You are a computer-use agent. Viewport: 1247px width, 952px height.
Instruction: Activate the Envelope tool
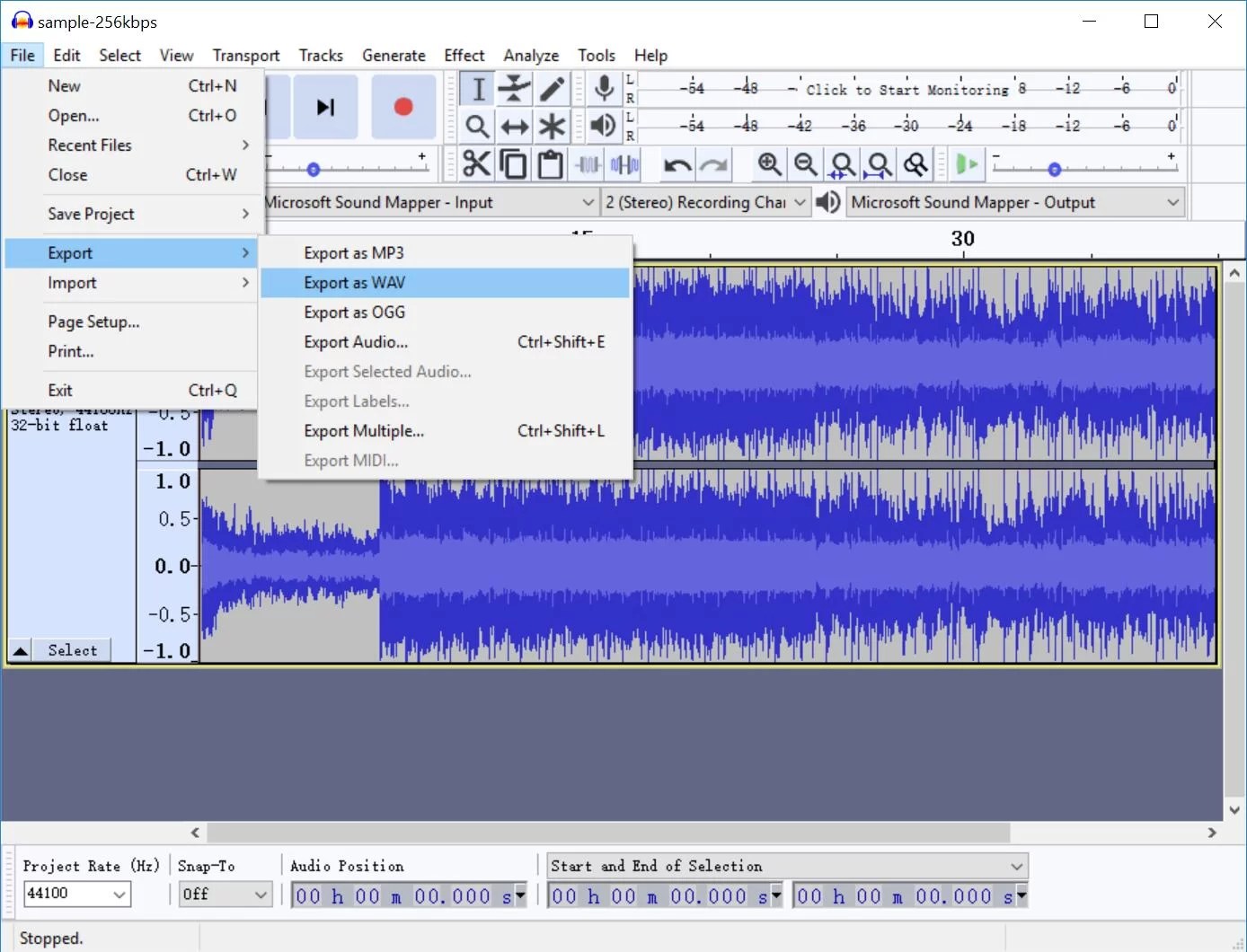coord(514,89)
